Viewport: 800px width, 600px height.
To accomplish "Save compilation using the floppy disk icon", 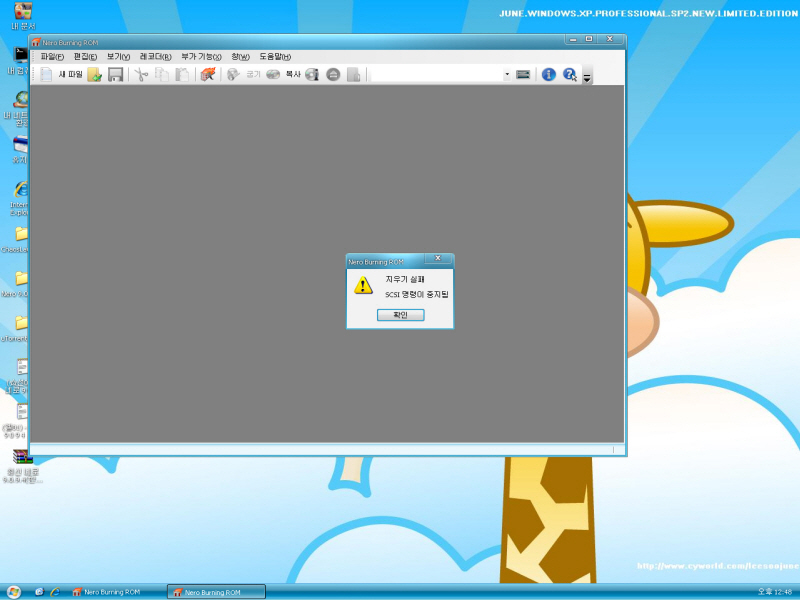I will pyautogui.click(x=116, y=74).
